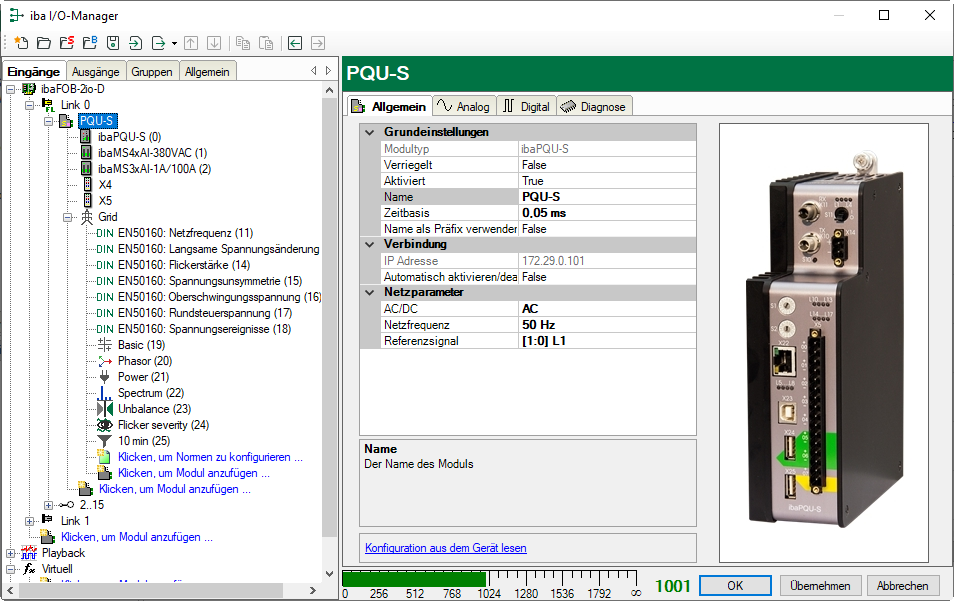Switch to the Ausgänge tab
The image size is (954, 601).
[x=96, y=72]
